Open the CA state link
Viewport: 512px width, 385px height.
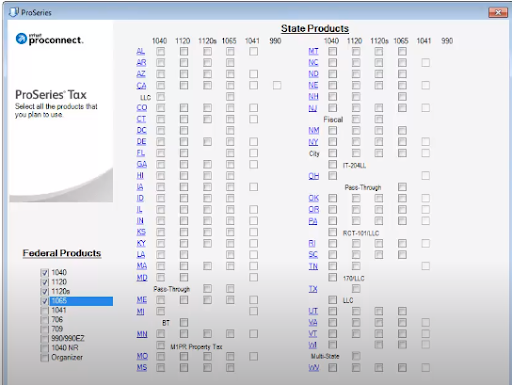point(141,86)
